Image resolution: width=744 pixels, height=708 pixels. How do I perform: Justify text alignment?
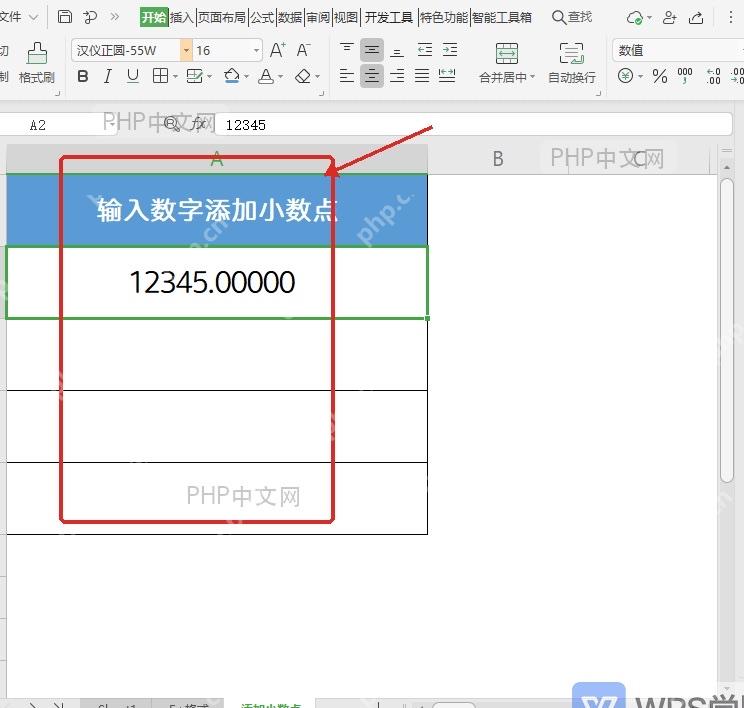pos(422,76)
